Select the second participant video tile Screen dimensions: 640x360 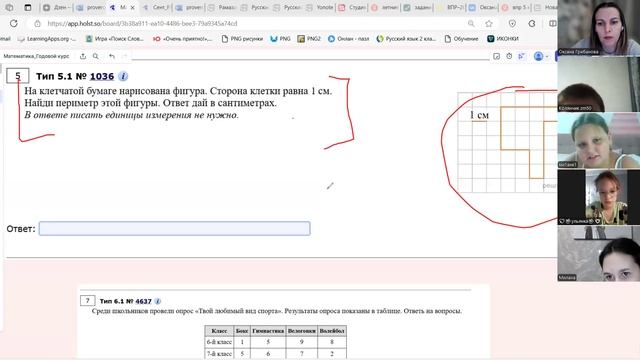pos(599,84)
